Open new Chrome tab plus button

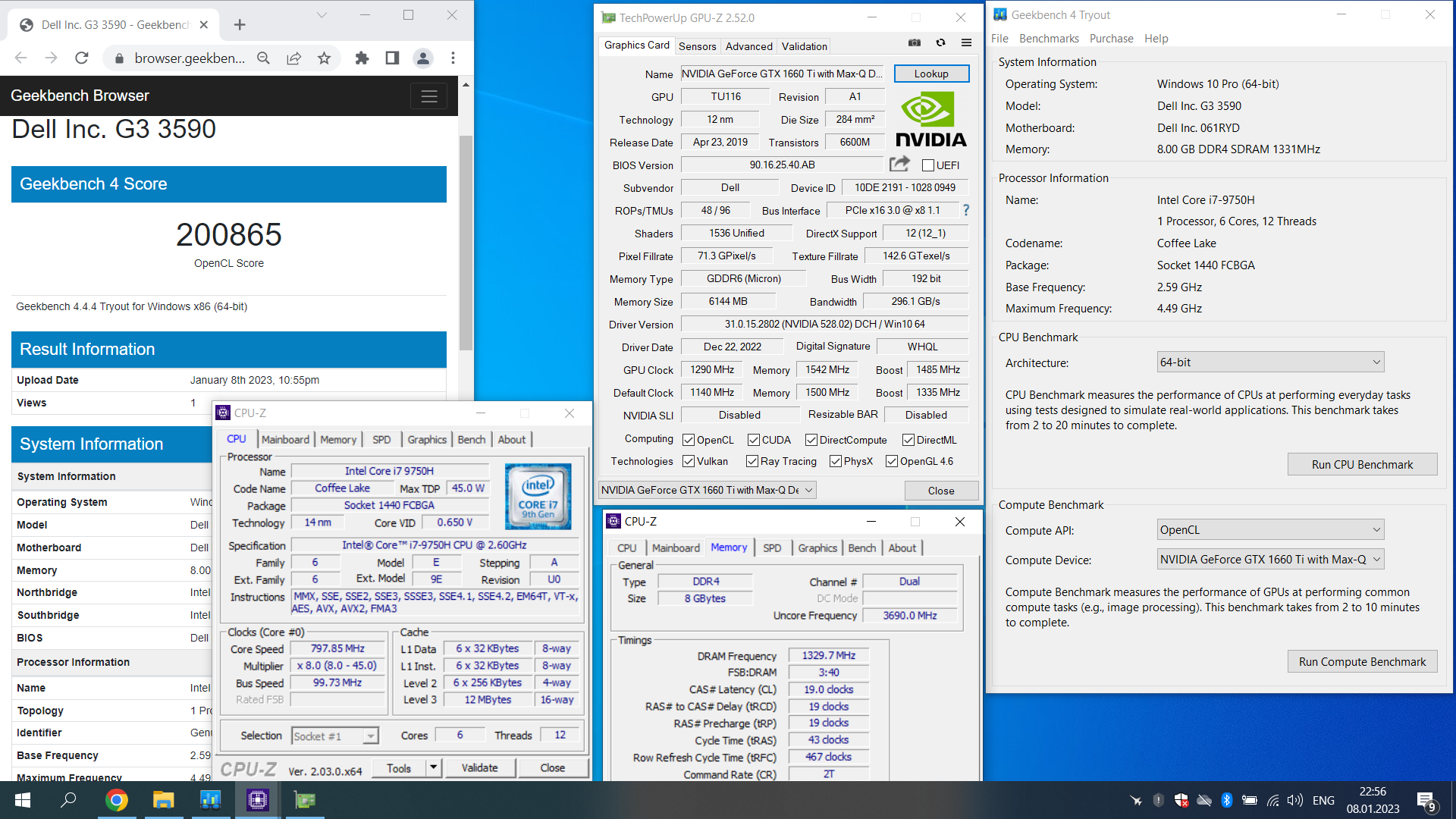tap(240, 25)
